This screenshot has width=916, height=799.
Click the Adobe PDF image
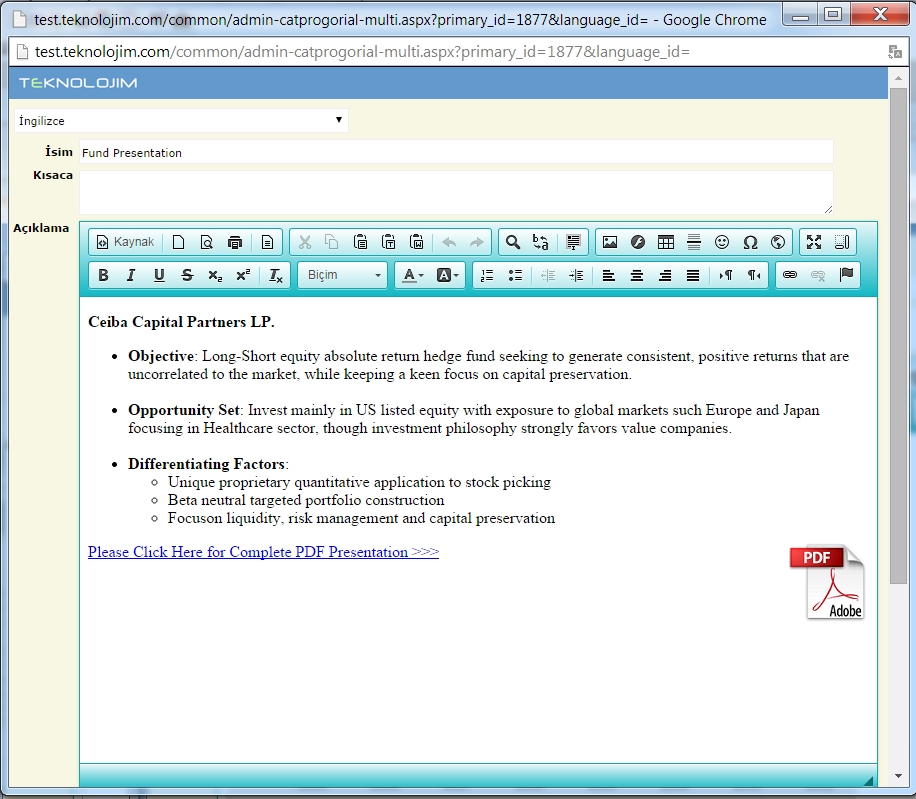point(827,582)
